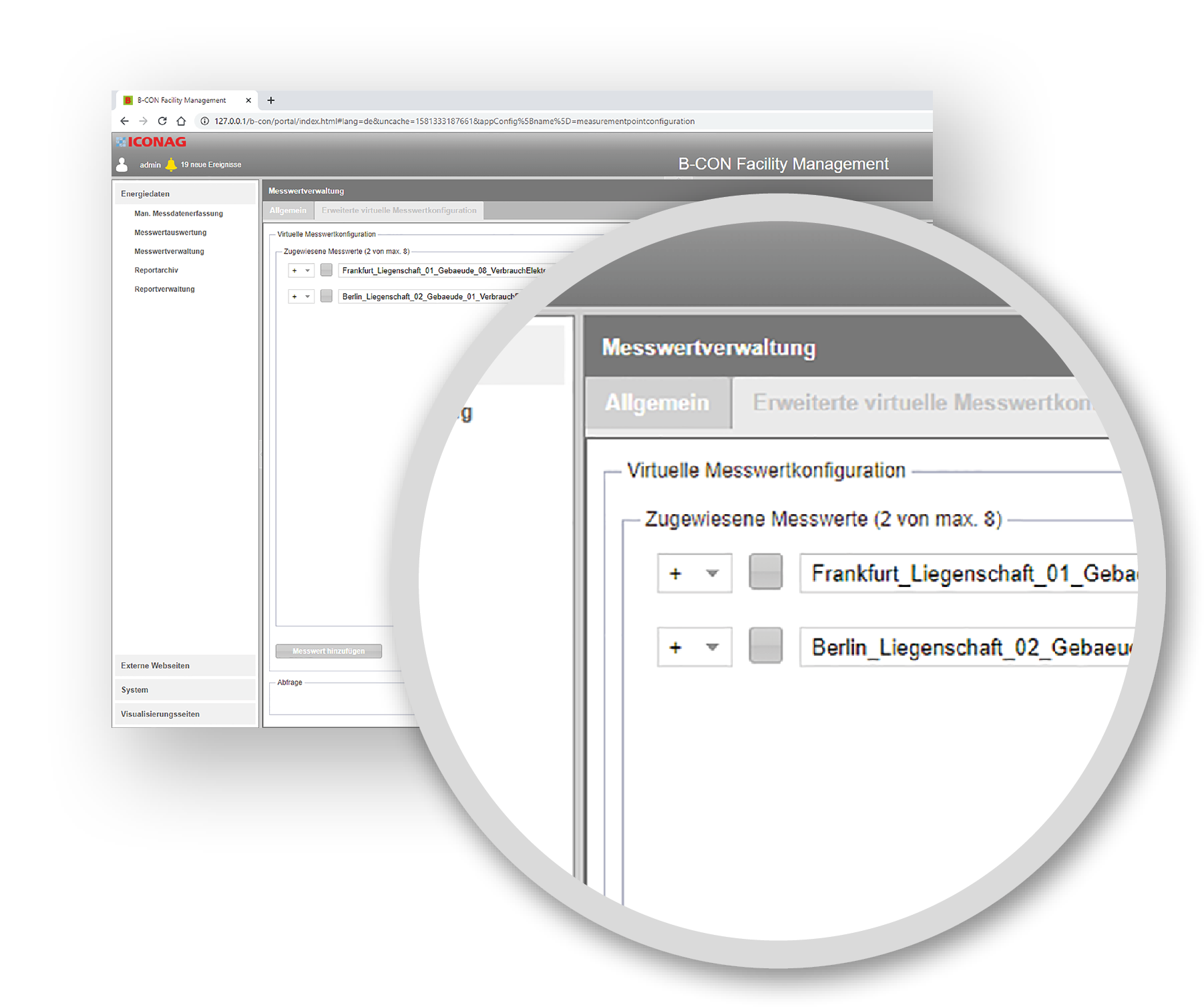The width and height of the screenshot is (1204, 1007).
Task: Click the site info icon in address bar
Action: (x=204, y=121)
